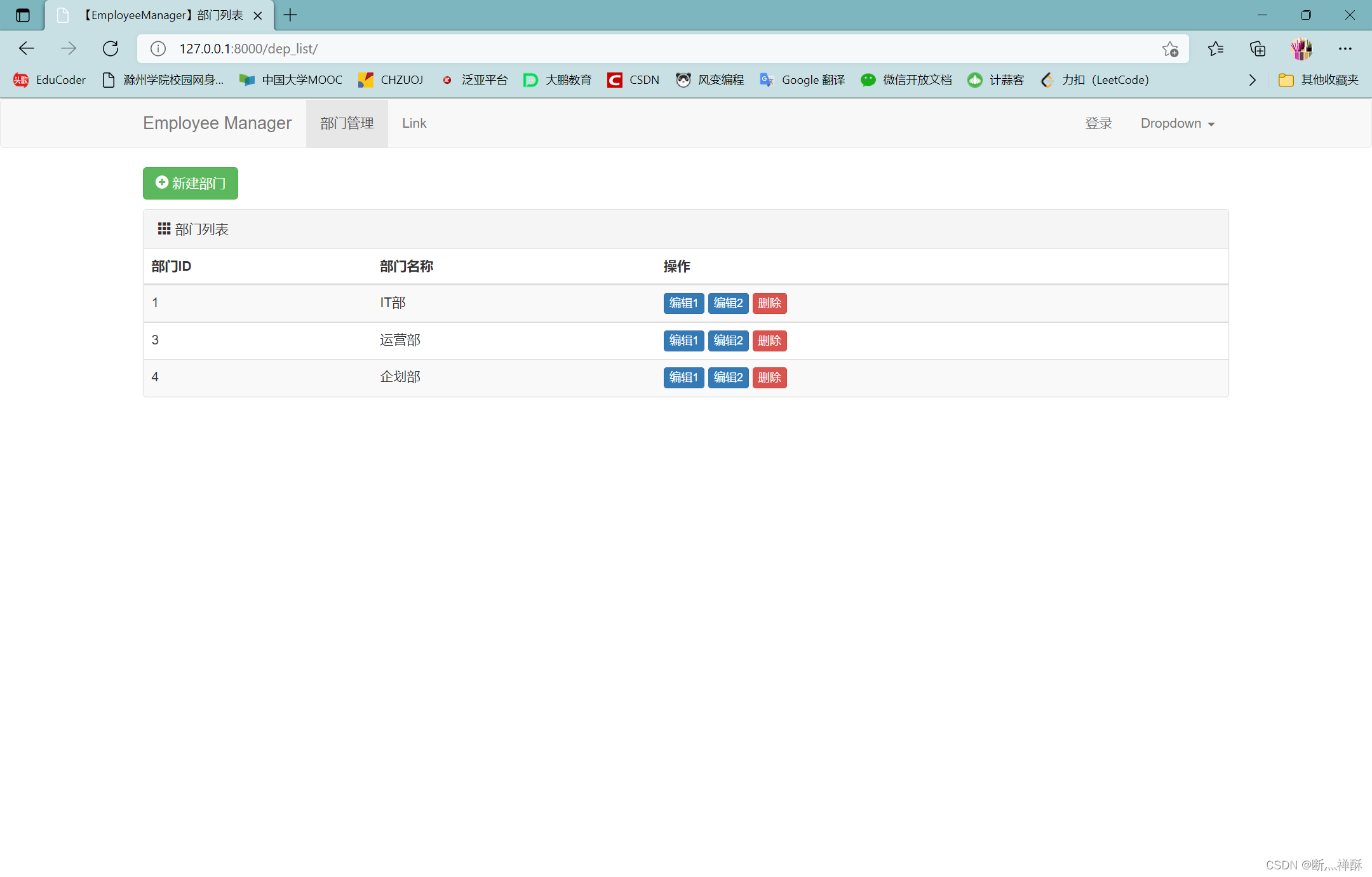
Task: Expand the bookmarks bar overflow chevron
Action: [1252, 80]
